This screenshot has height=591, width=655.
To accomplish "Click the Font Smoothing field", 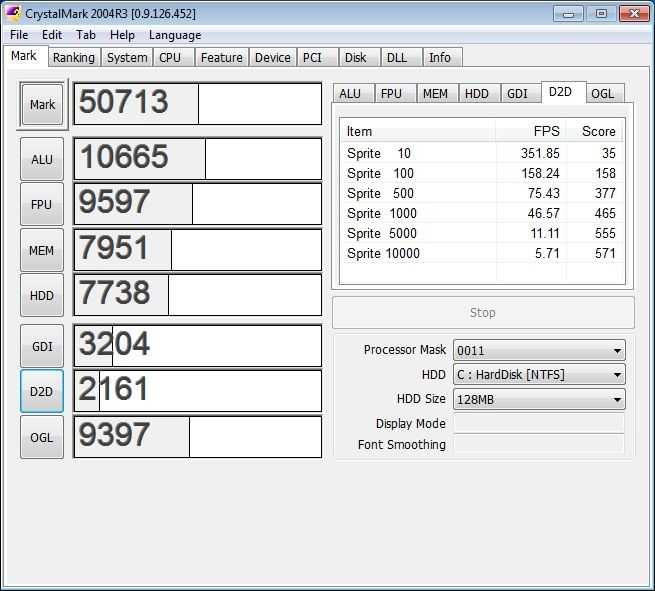I will click(539, 444).
